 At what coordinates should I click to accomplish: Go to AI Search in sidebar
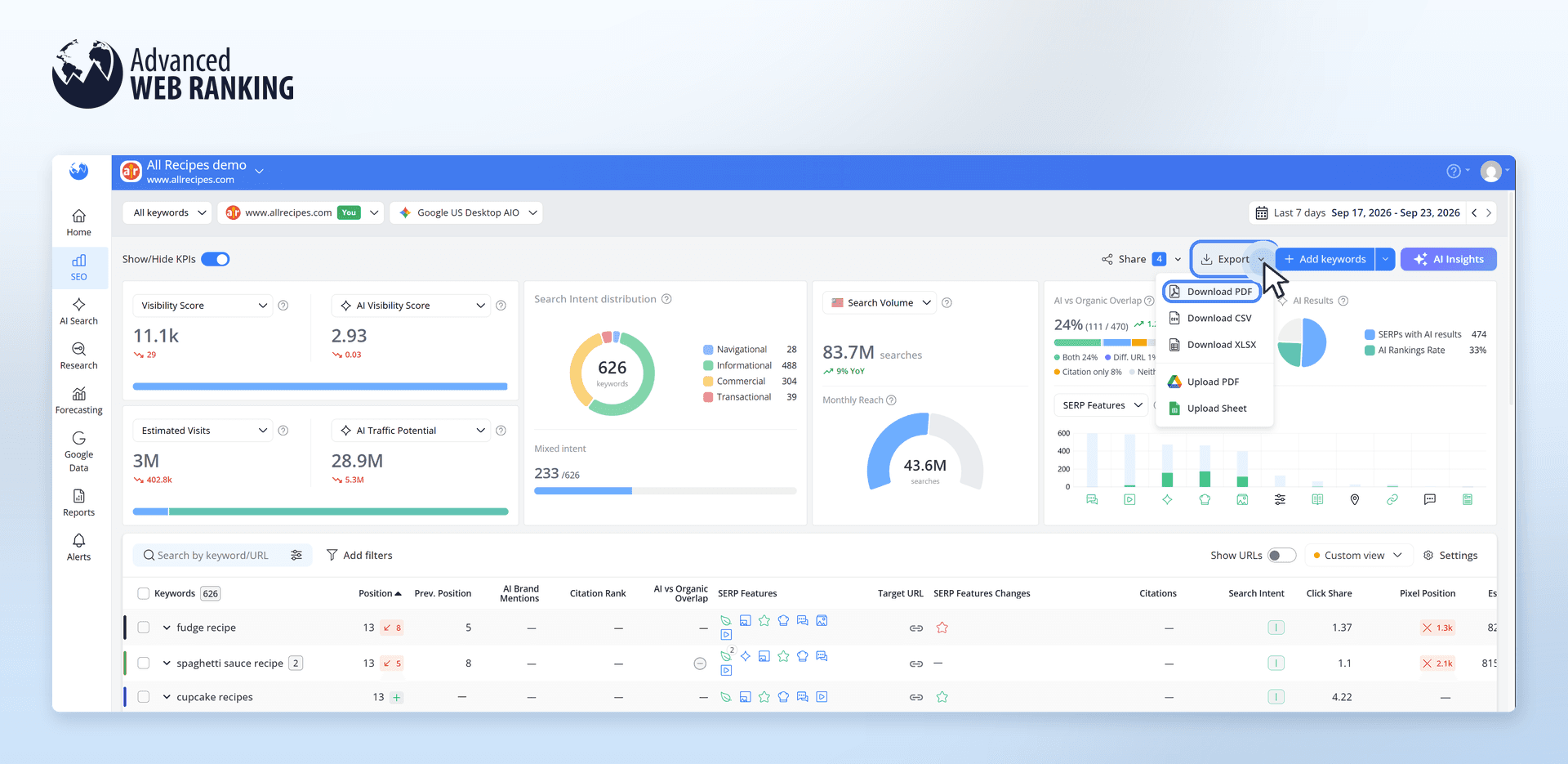78,311
